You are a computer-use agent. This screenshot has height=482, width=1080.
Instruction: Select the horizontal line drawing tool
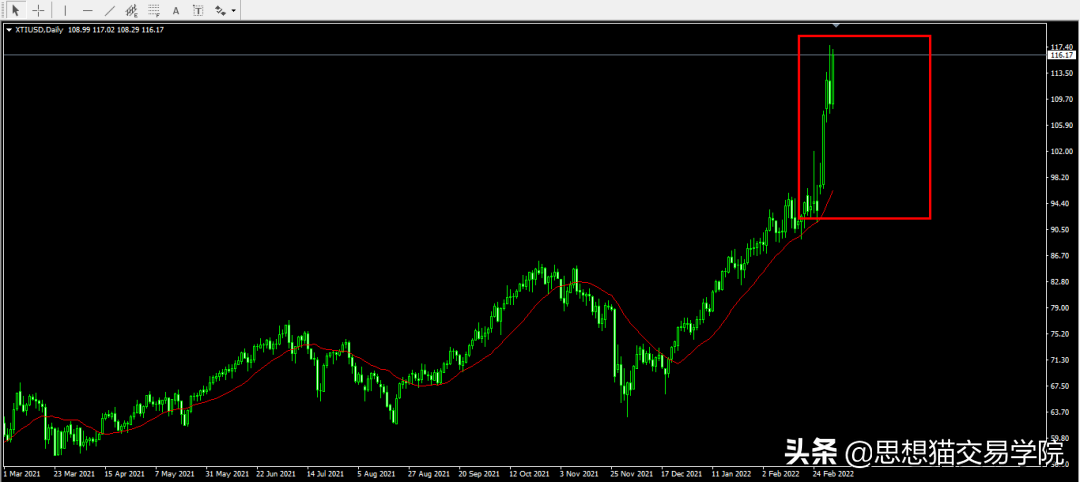click(87, 10)
